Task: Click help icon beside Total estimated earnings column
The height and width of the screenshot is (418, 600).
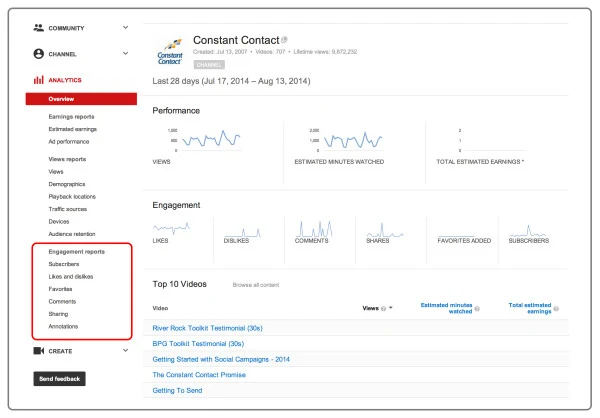Action: (556, 309)
